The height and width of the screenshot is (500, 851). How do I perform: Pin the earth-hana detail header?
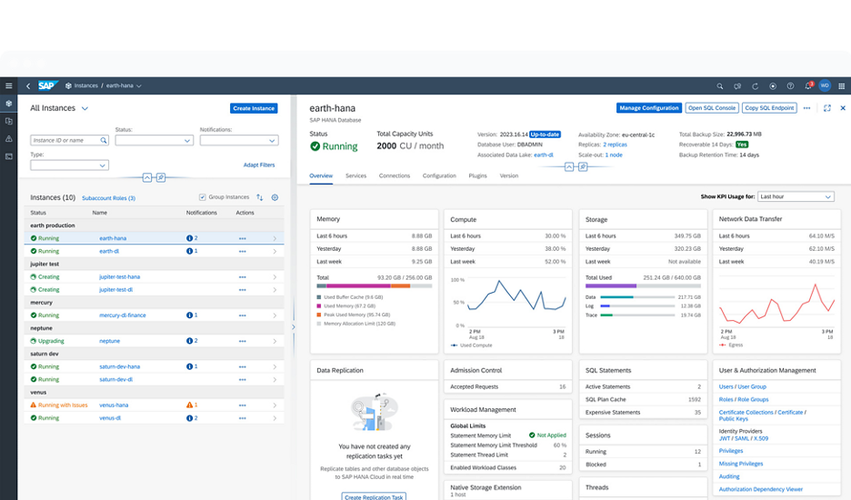point(582,167)
